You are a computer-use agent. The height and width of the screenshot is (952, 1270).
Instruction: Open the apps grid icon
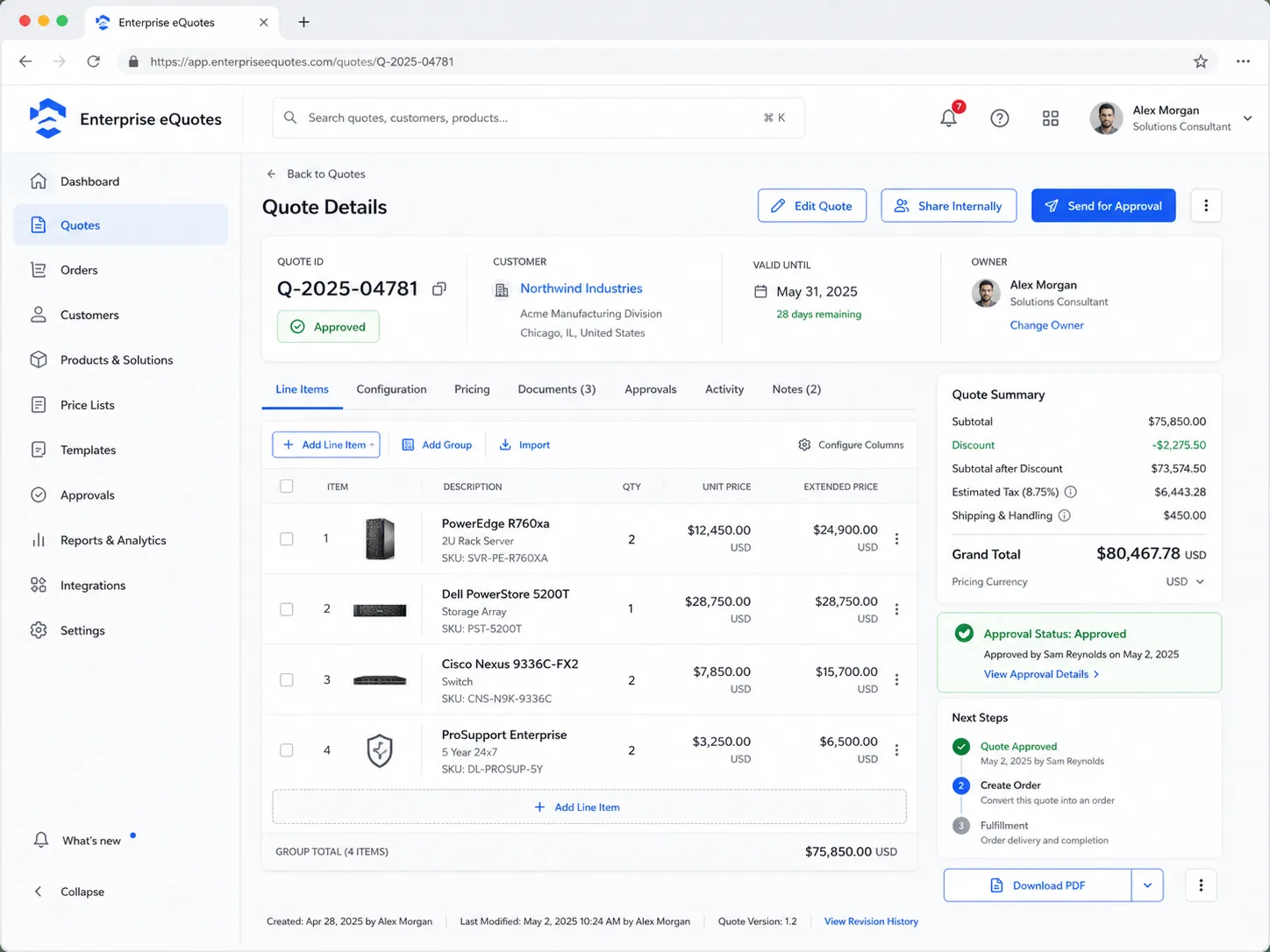[x=1051, y=118]
